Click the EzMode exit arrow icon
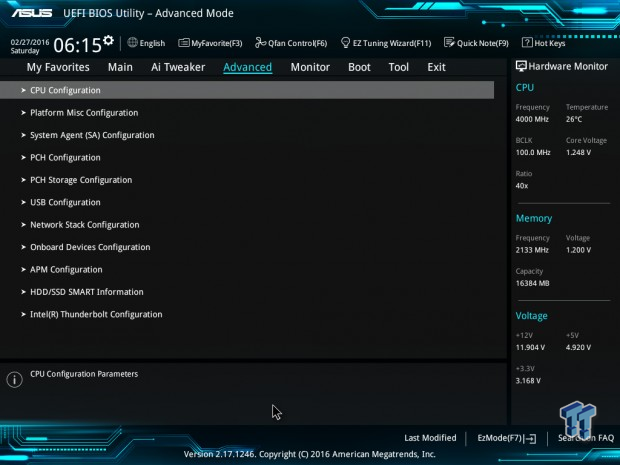 [530, 438]
